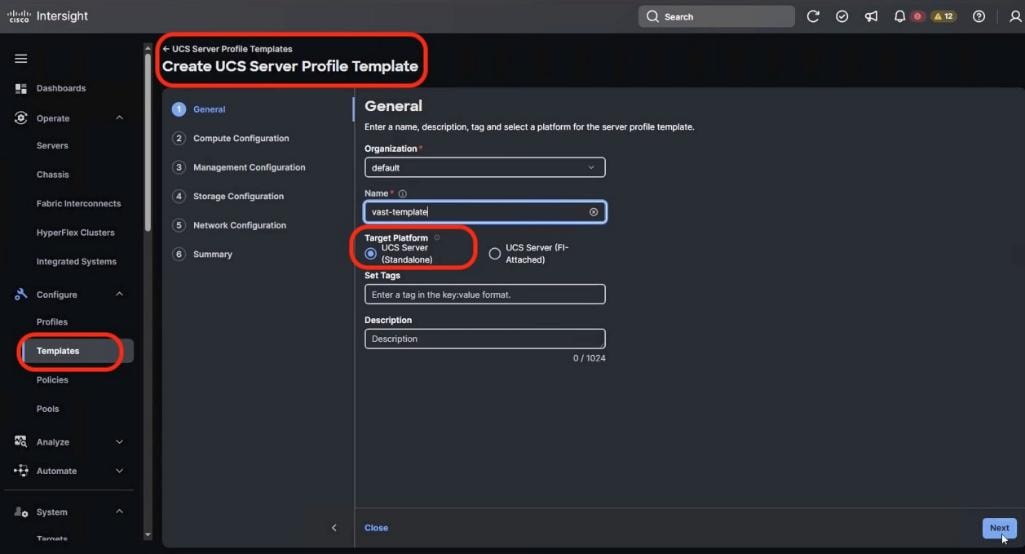Click sidebar scrollbar up arrow
This screenshot has width=1025, height=554.
148,48
